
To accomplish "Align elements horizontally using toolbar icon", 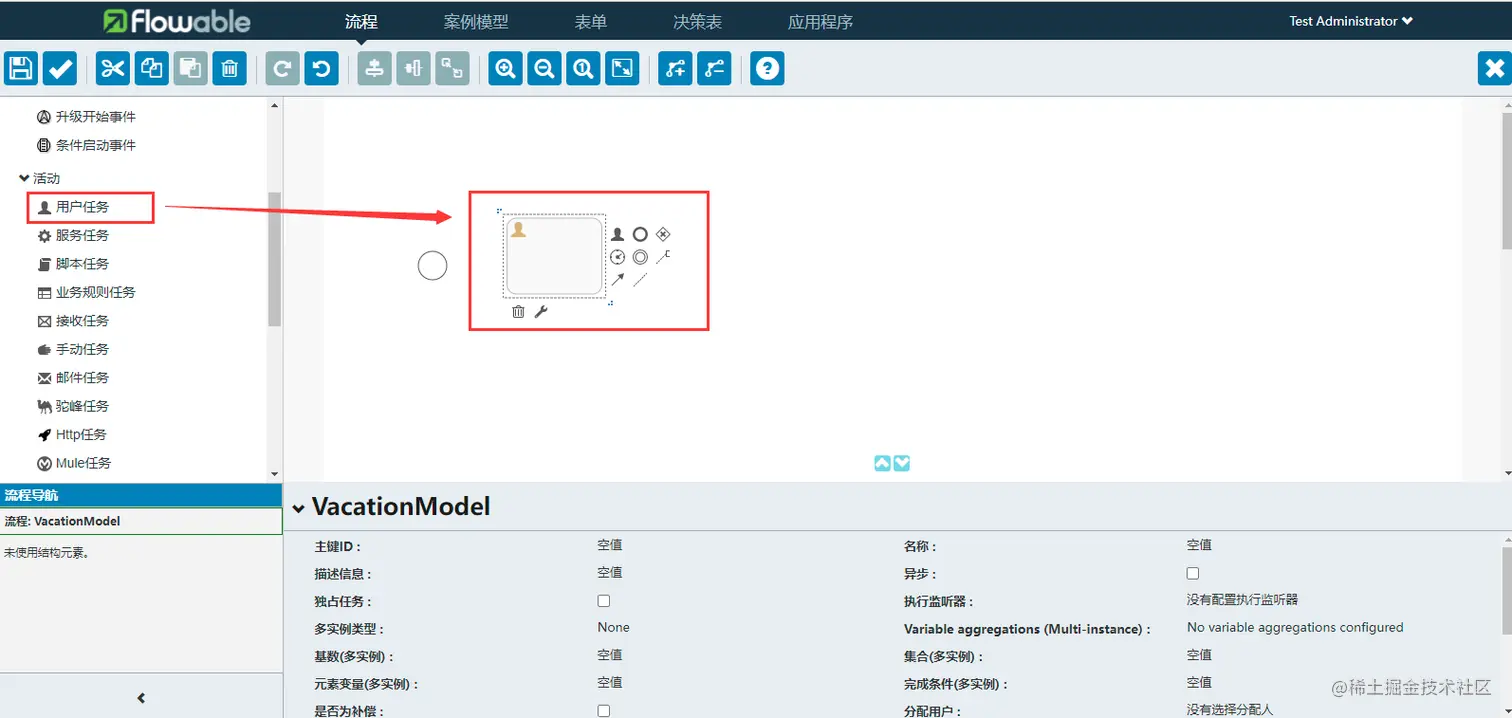I will (413, 68).
